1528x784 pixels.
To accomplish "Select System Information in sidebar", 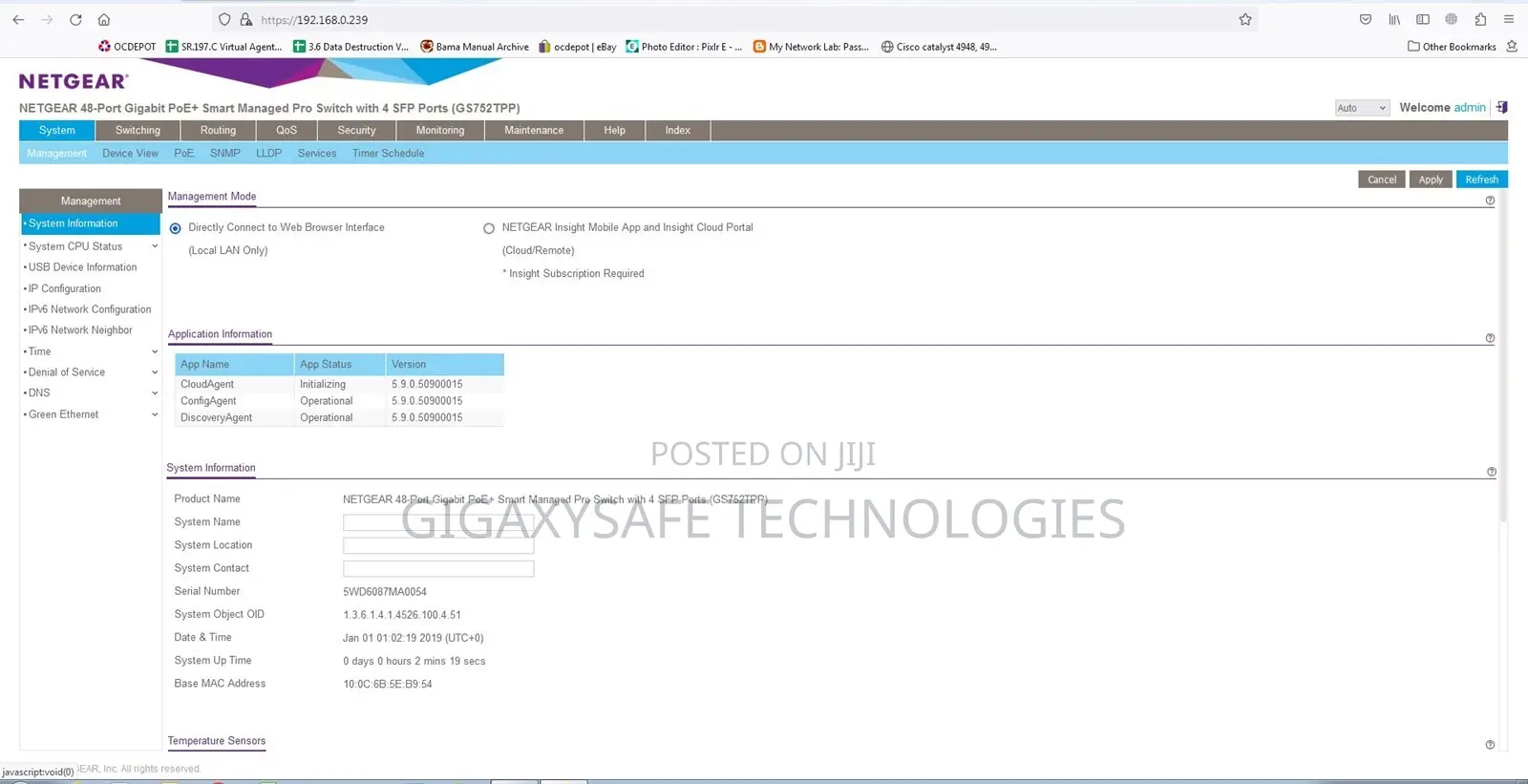I will pos(90,223).
